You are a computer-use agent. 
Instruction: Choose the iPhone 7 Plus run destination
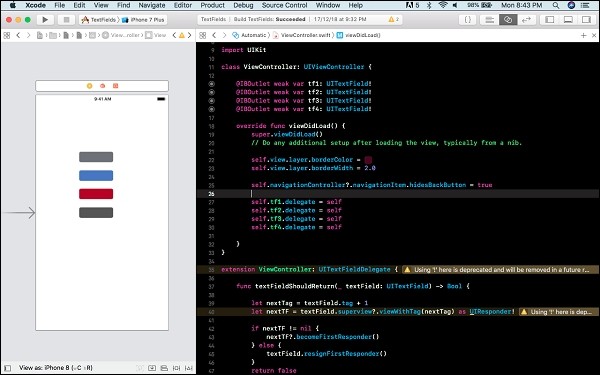[143, 20]
